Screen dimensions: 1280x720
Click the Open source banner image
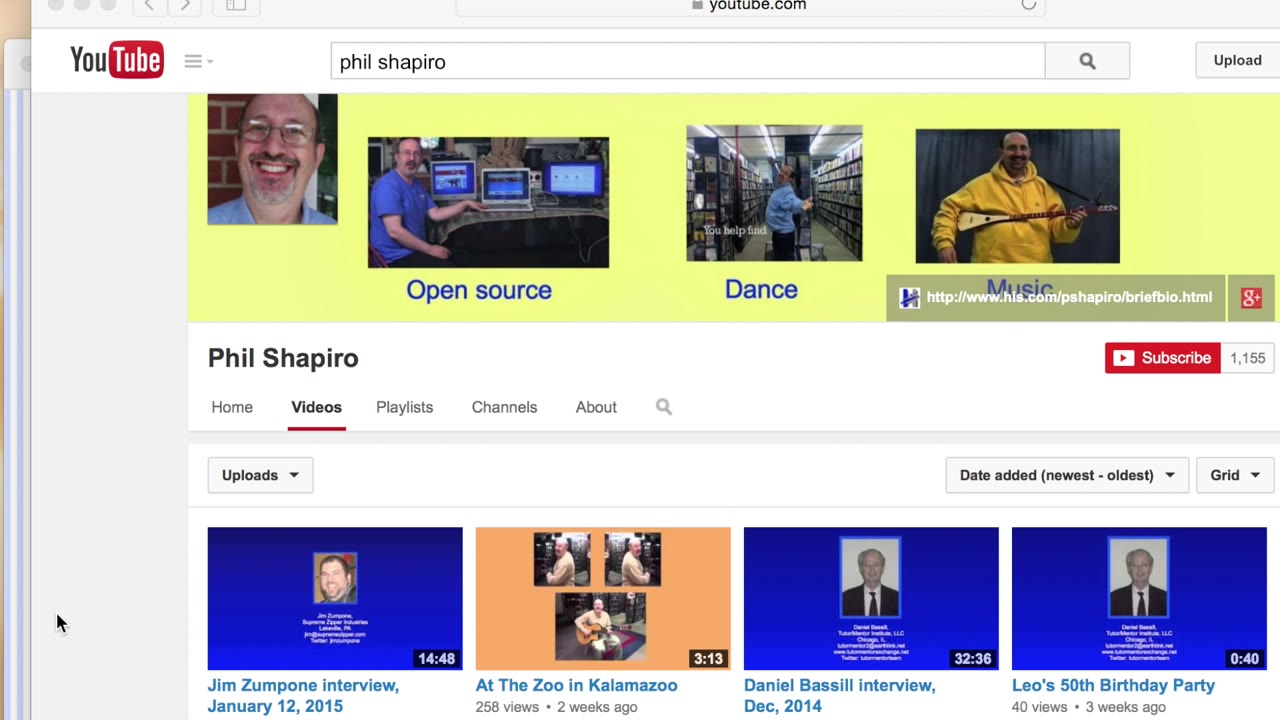(x=488, y=202)
